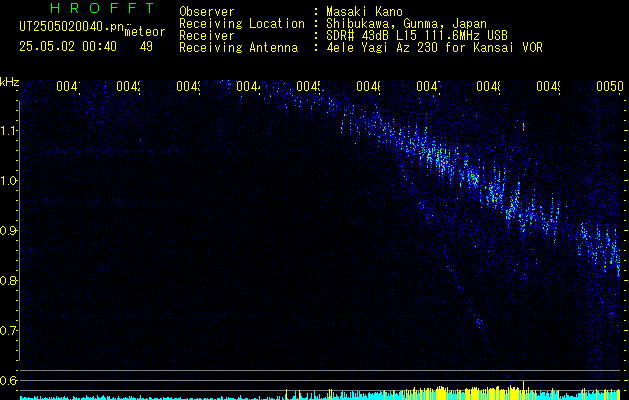Click the meteor count value 49
The width and height of the screenshot is (629, 400).
click(146, 47)
